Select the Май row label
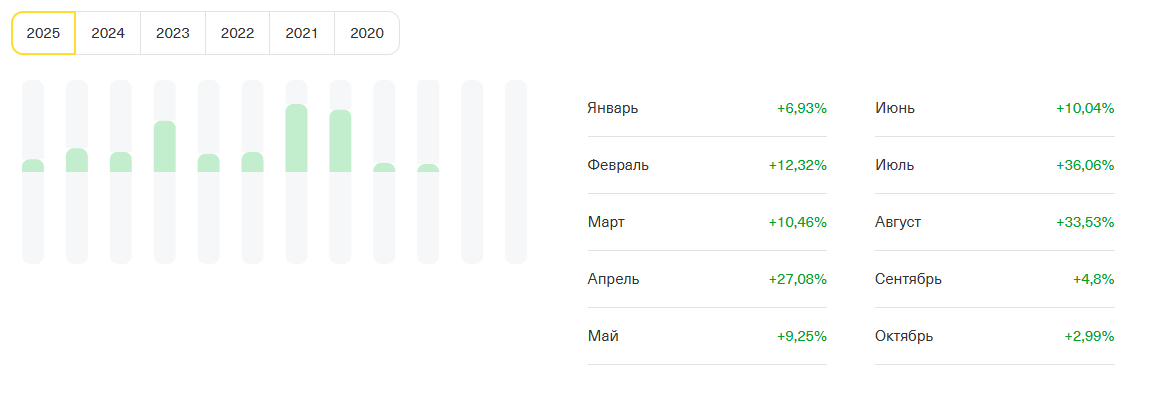Viewport: 1150px width, 404px height. (603, 336)
